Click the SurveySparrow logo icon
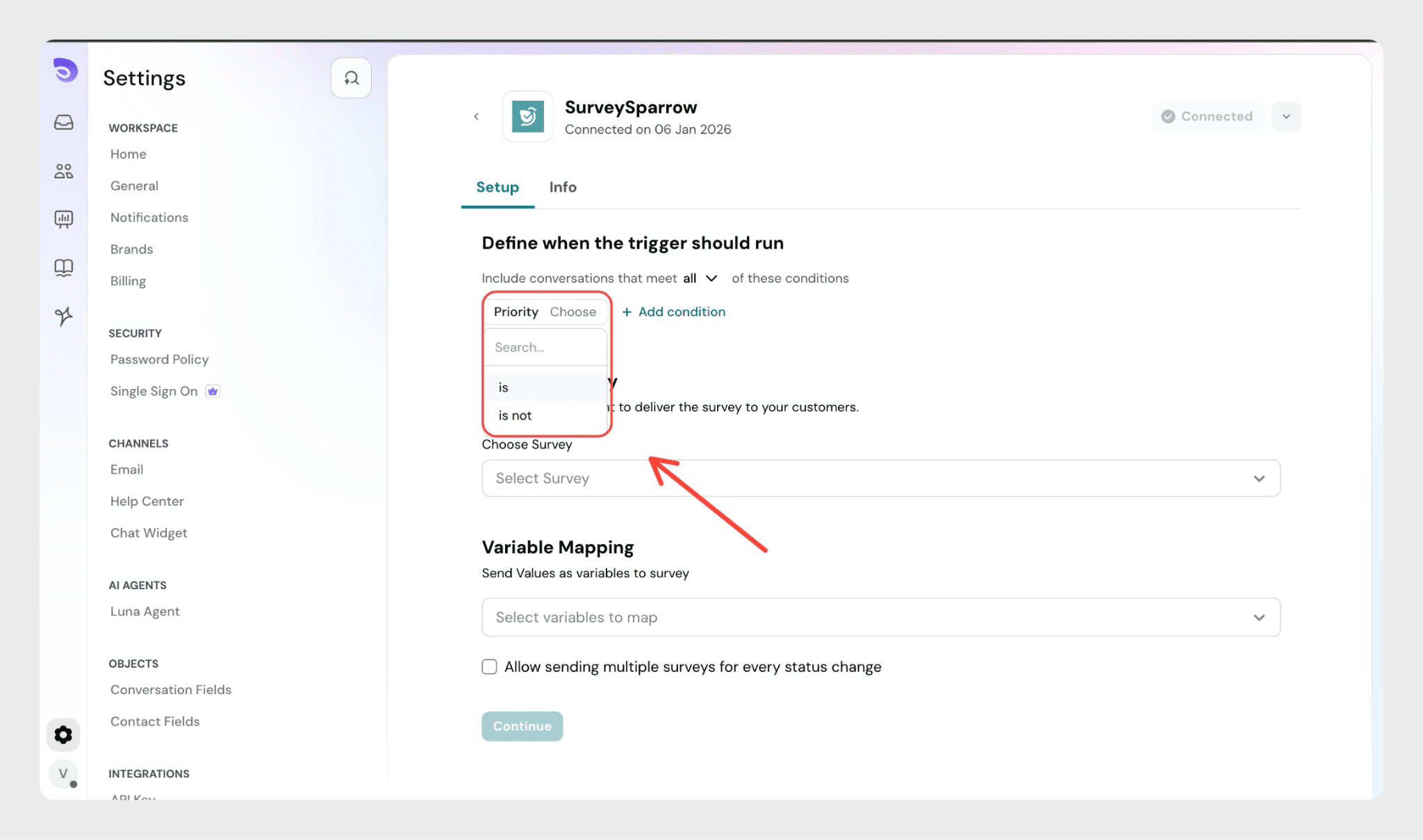This screenshot has width=1423, height=840. click(x=527, y=117)
